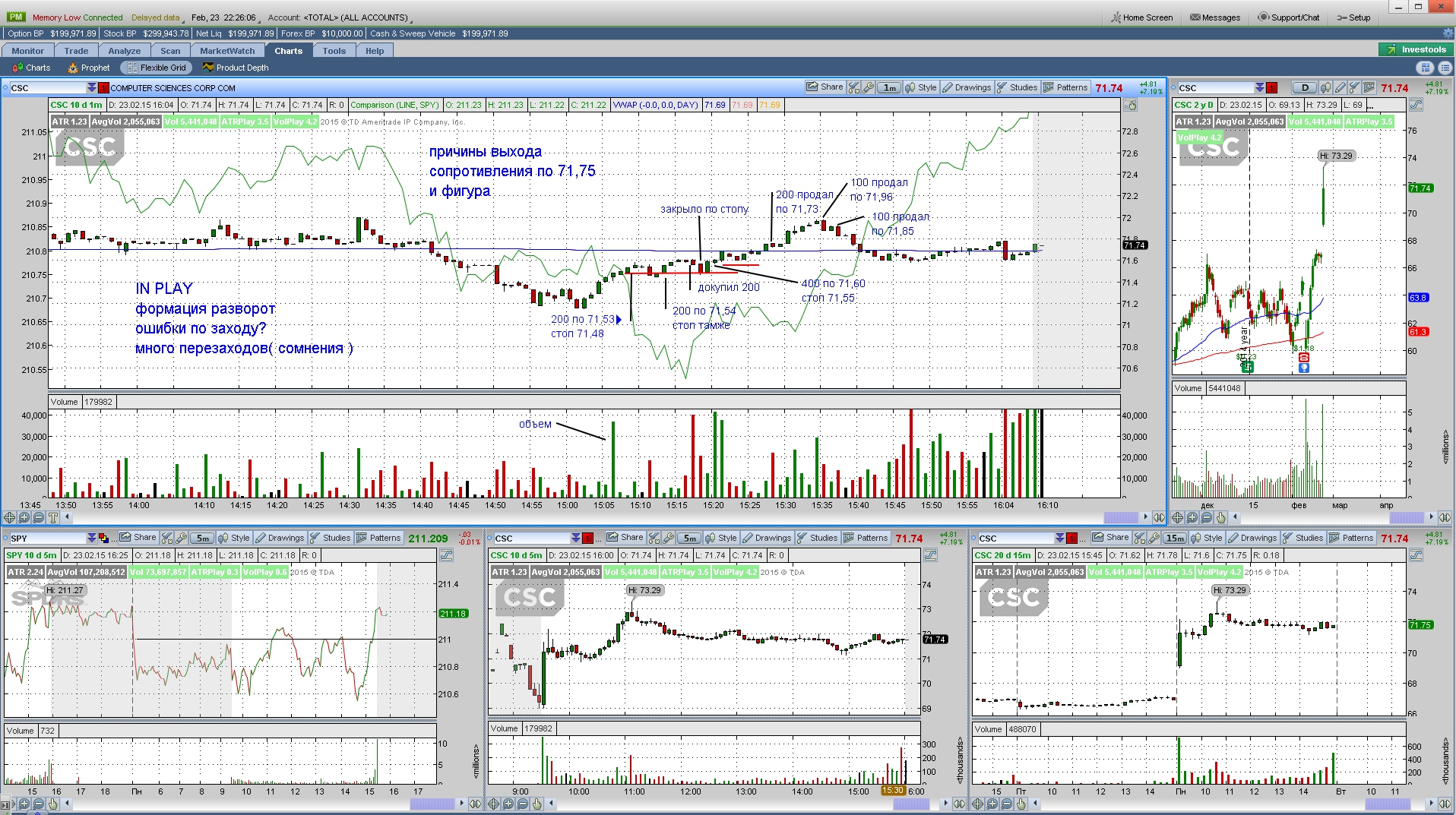Click the symbol input field of main chart
This screenshot has width=1456, height=815.
coord(47,88)
